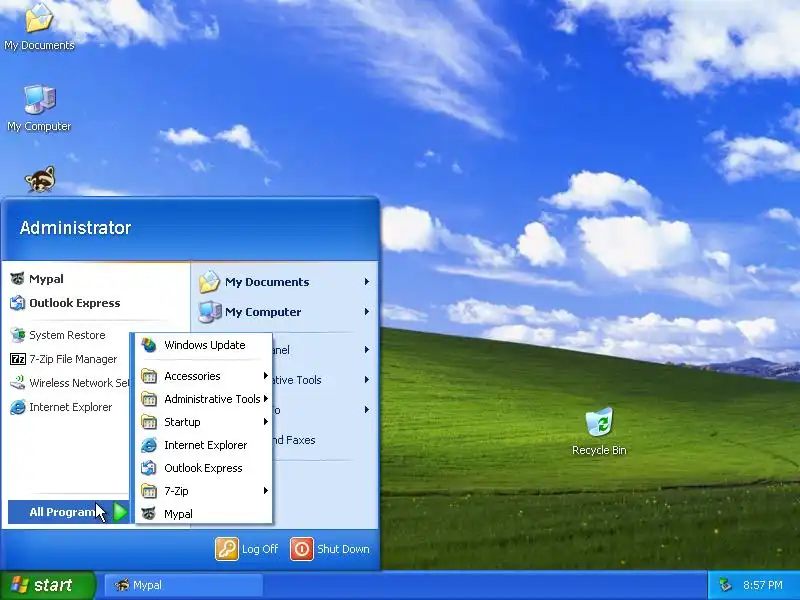The height and width of the screenshot is (600, 800).
Task: Click the Internet Explorer label in recent programs
Action: tap(70, 407)
